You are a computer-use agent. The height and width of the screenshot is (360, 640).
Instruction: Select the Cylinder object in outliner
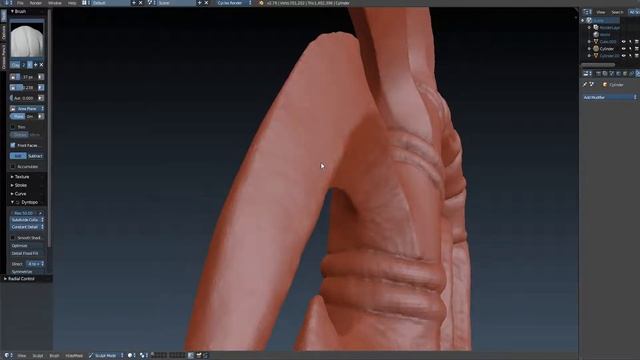tap(607, 49)
